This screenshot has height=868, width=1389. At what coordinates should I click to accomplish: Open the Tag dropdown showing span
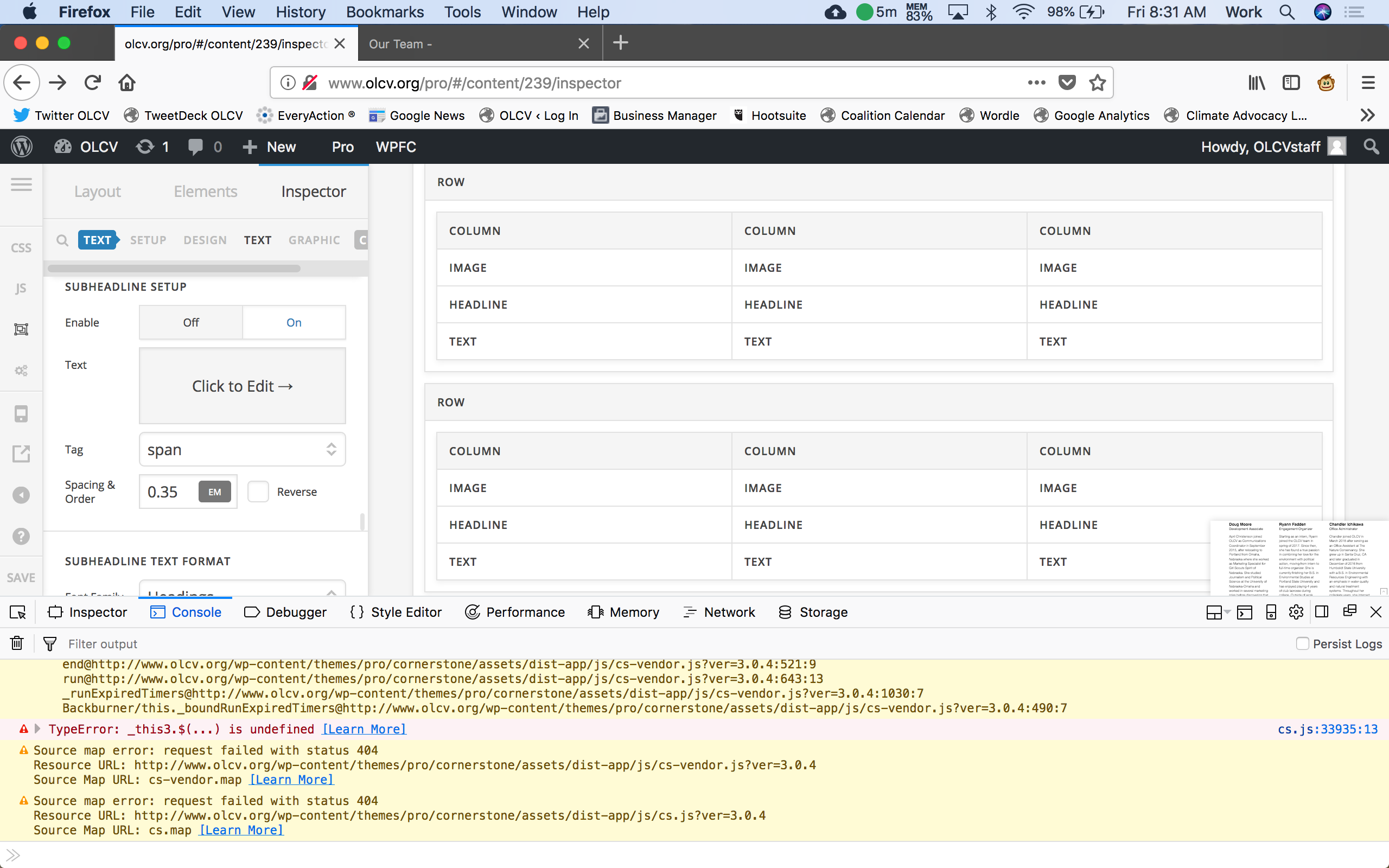pyautogui.click(x=242, y=450)
